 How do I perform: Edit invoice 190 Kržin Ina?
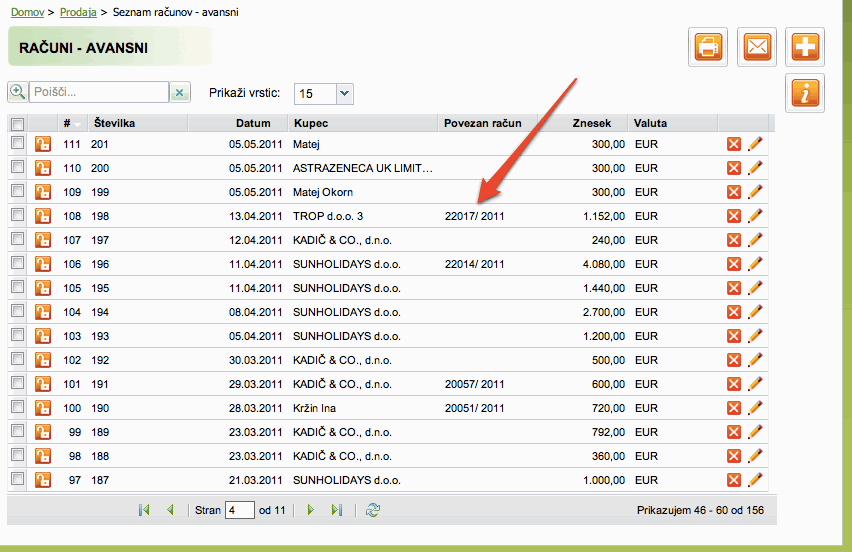point(755,408)
